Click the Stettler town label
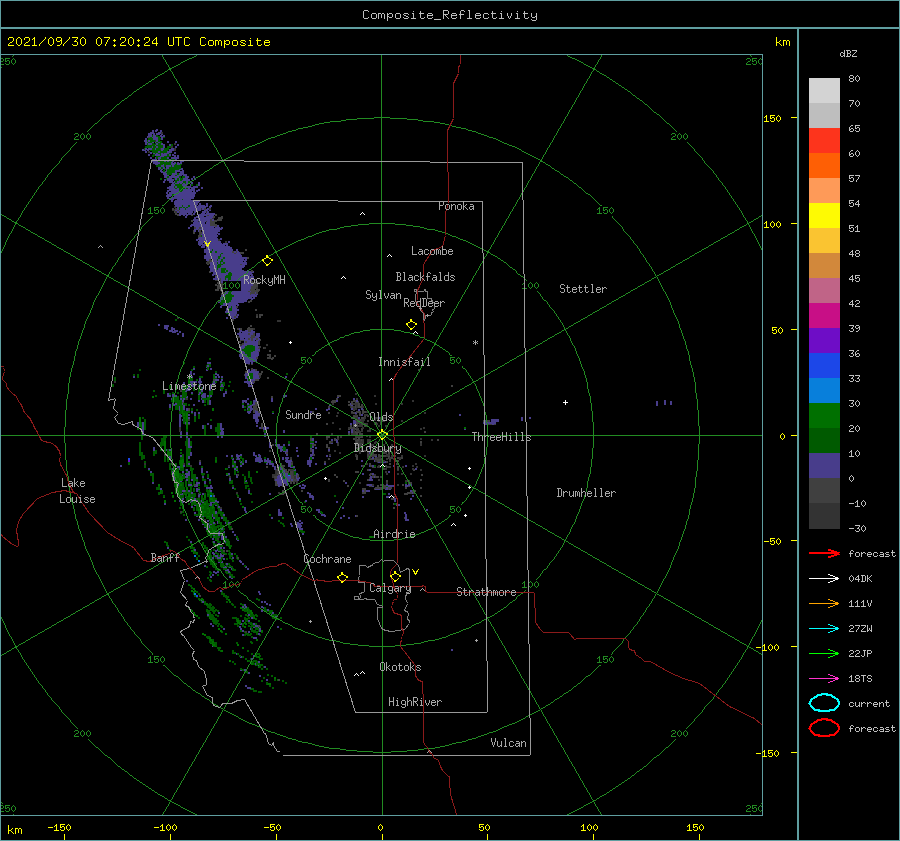Screen dimensions: 900x841 coord(583,289)
